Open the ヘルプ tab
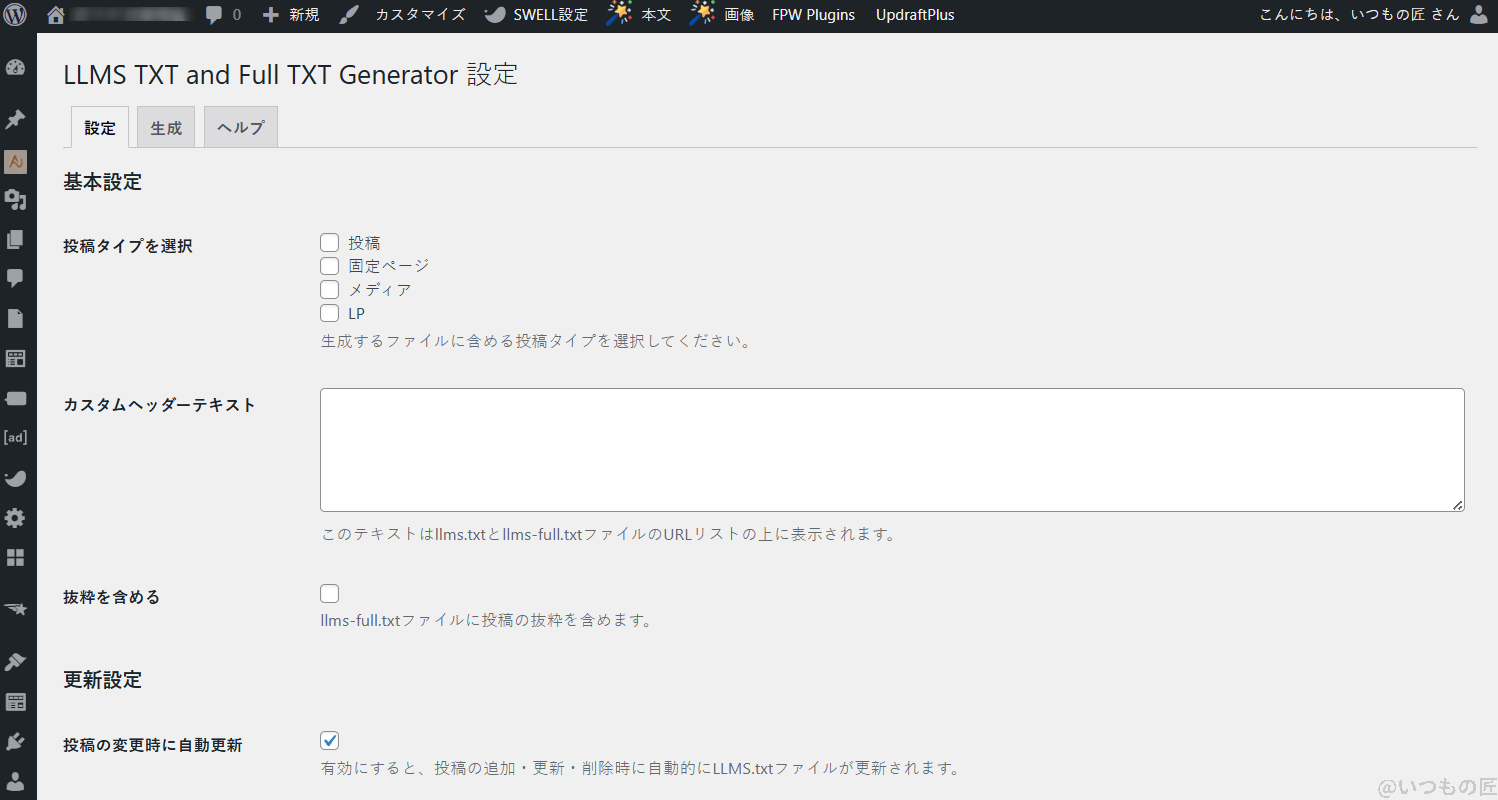 [239, 126]
